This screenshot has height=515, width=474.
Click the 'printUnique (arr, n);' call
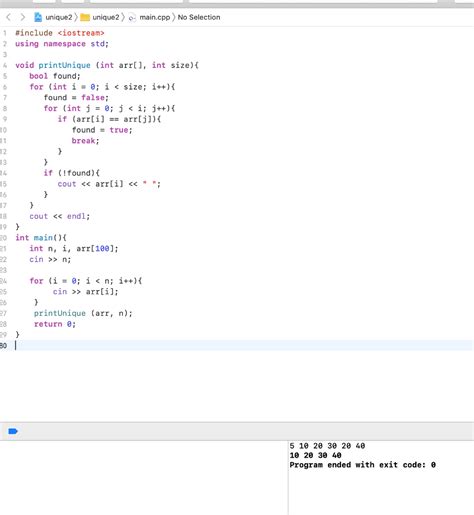[83, 313]
